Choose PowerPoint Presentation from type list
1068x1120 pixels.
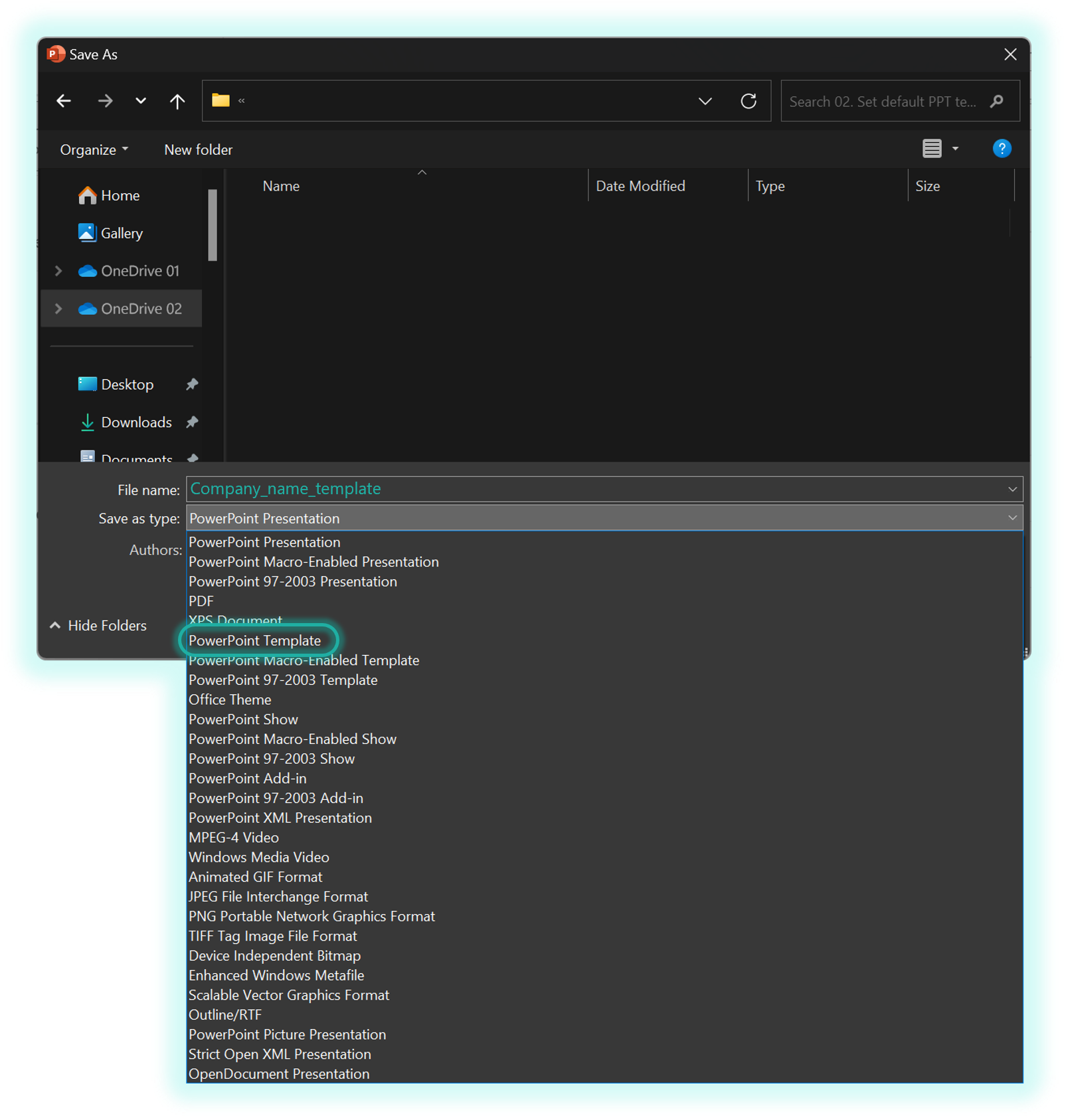click(x=604, y=543)
